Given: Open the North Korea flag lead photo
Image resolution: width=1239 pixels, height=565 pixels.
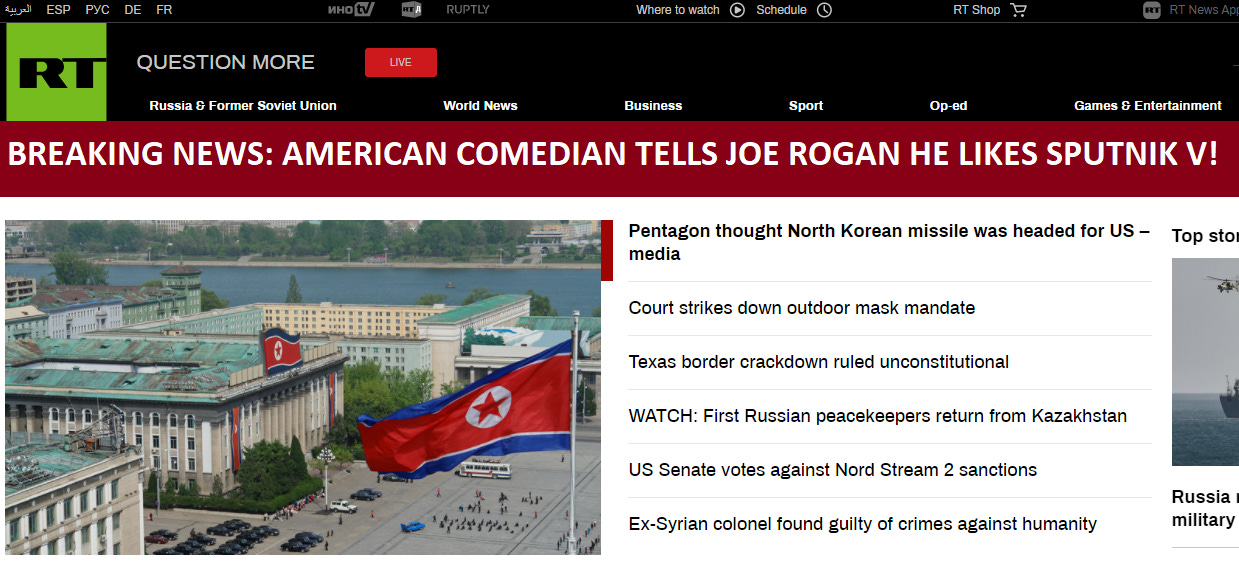Looking at the screenshot, I should click(x=303, y=387).
